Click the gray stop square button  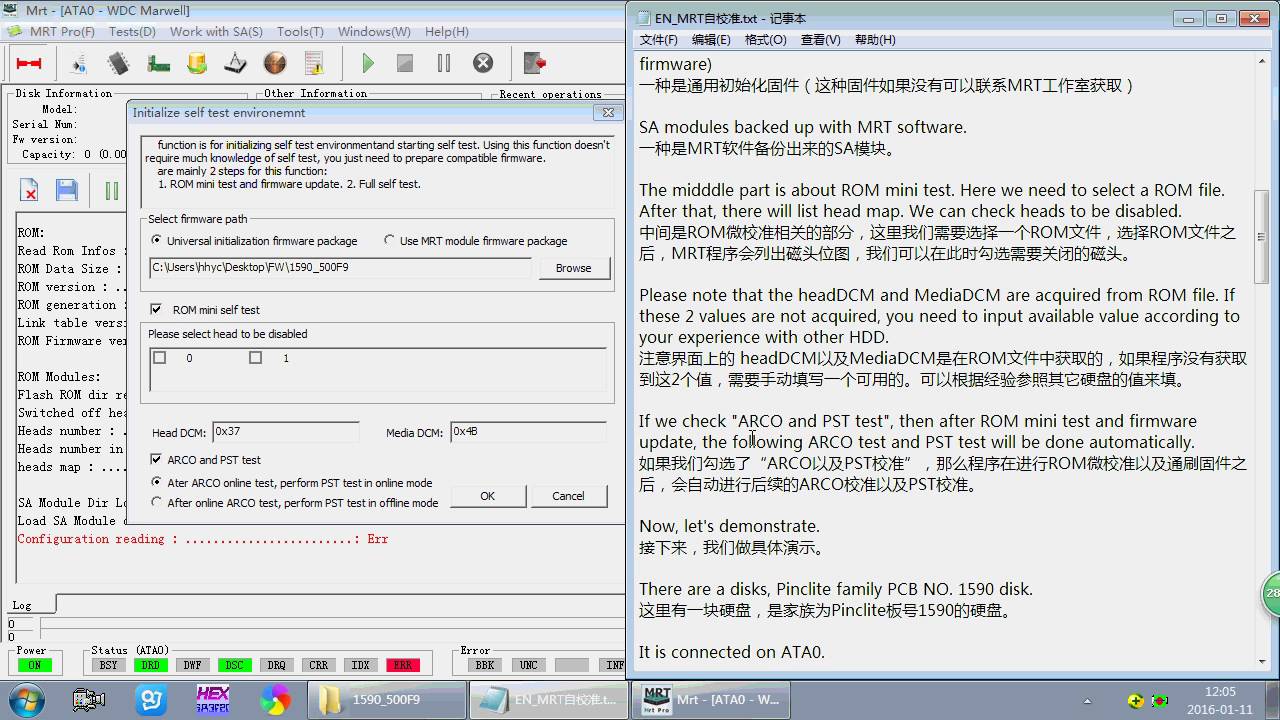[405, 63]
